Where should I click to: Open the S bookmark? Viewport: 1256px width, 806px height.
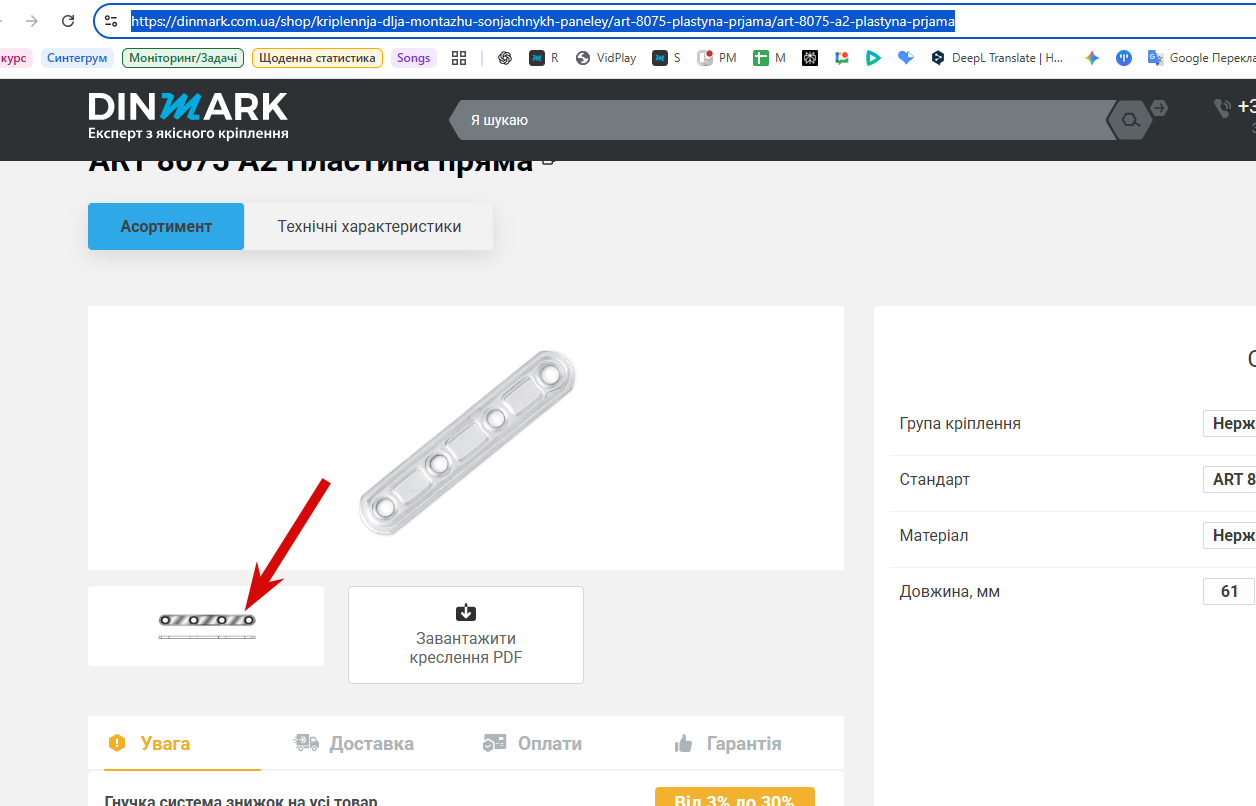coord(667,58)
